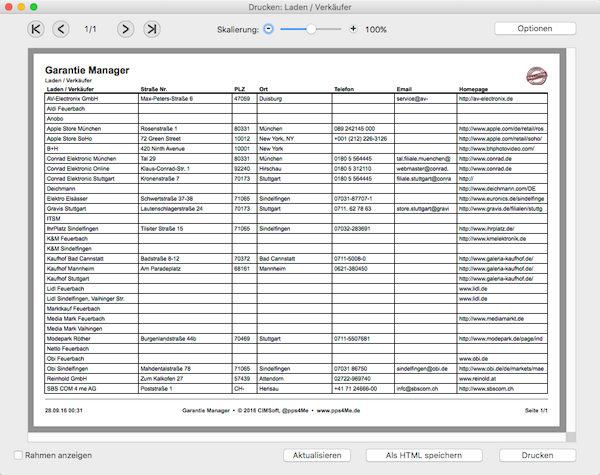Select the Kaufhof Mannheim cell
Screen dimensions: 600x475
click(91, 269)
